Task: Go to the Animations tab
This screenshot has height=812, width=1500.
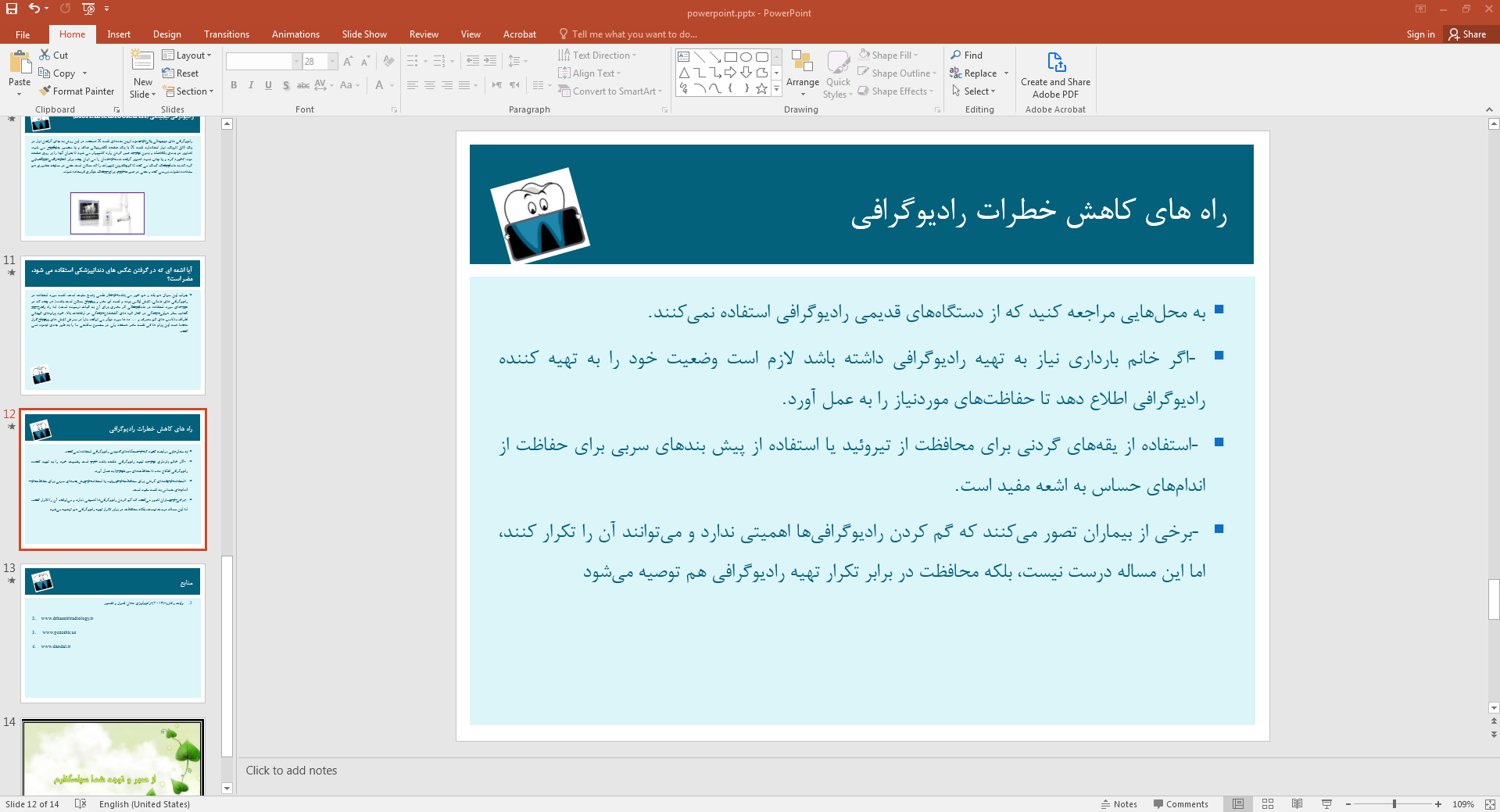Action: 295,34
